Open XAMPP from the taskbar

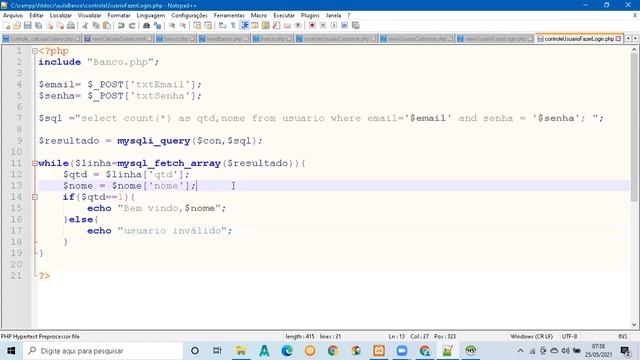click(x=379, y=351)
